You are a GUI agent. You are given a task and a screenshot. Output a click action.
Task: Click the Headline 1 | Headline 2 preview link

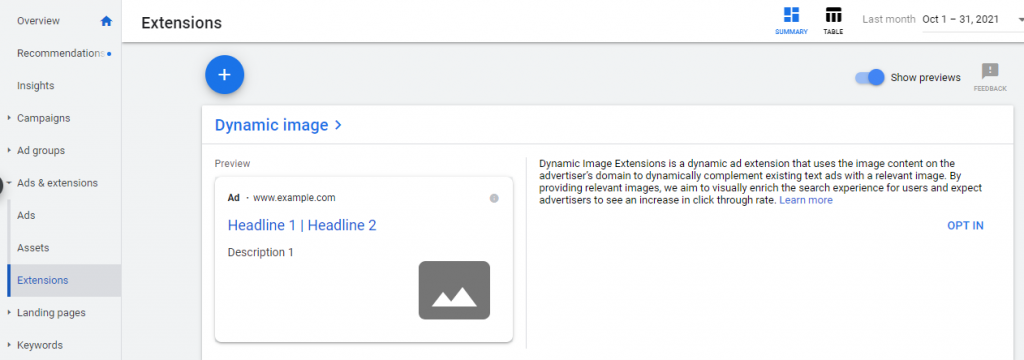[302, 225]
